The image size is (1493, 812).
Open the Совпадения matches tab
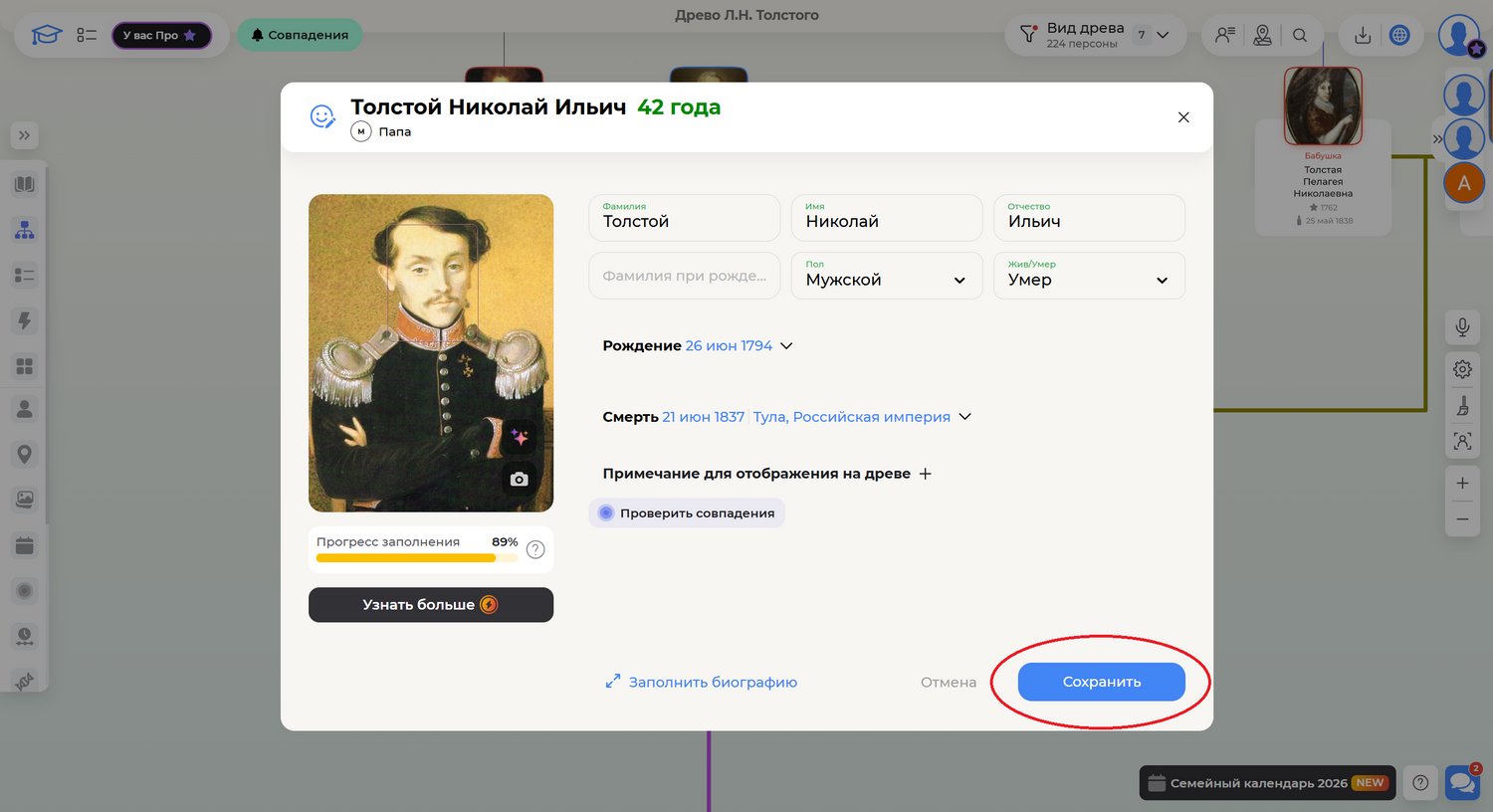299,35
